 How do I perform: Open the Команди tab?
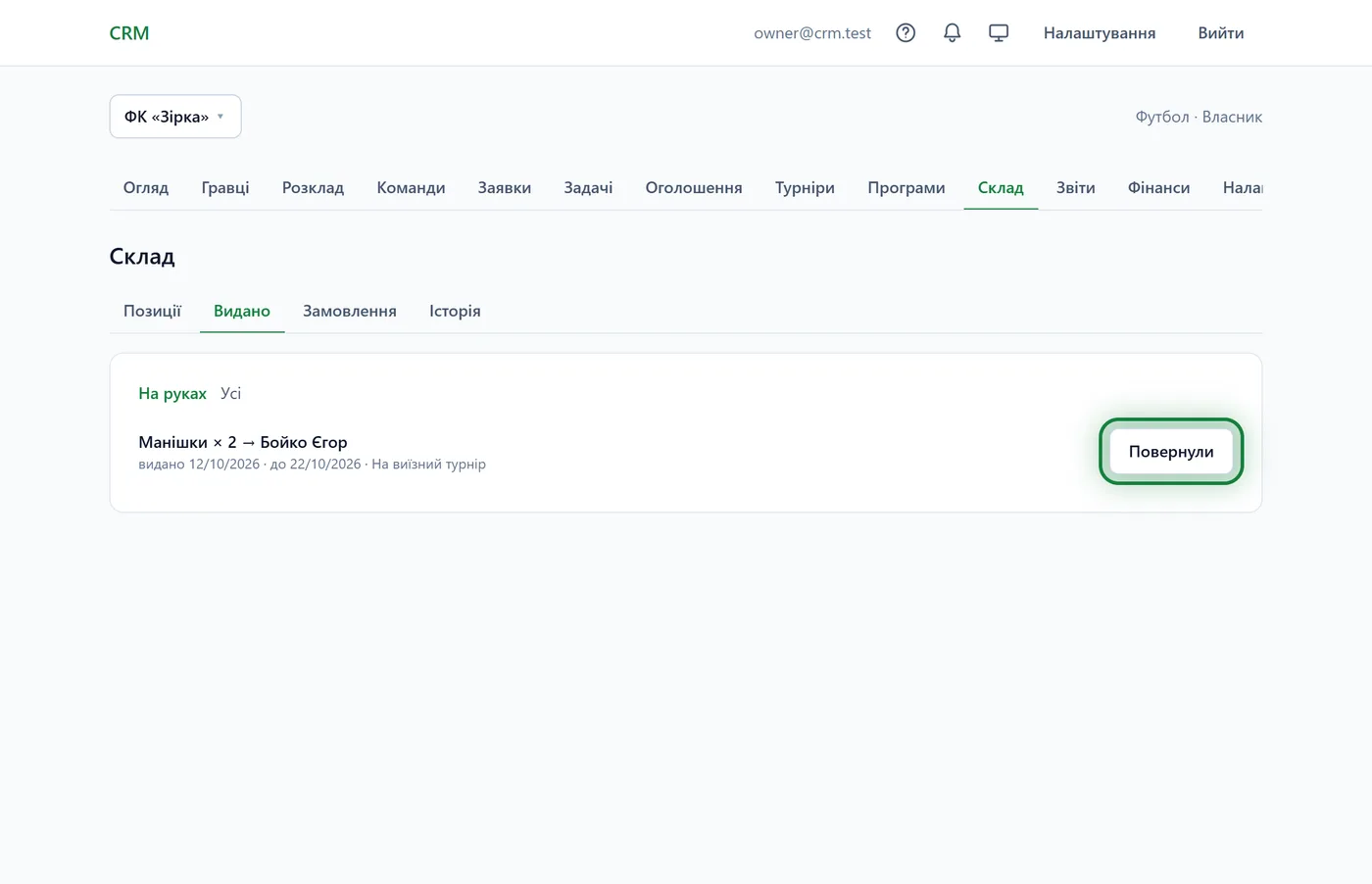(411, 187)
